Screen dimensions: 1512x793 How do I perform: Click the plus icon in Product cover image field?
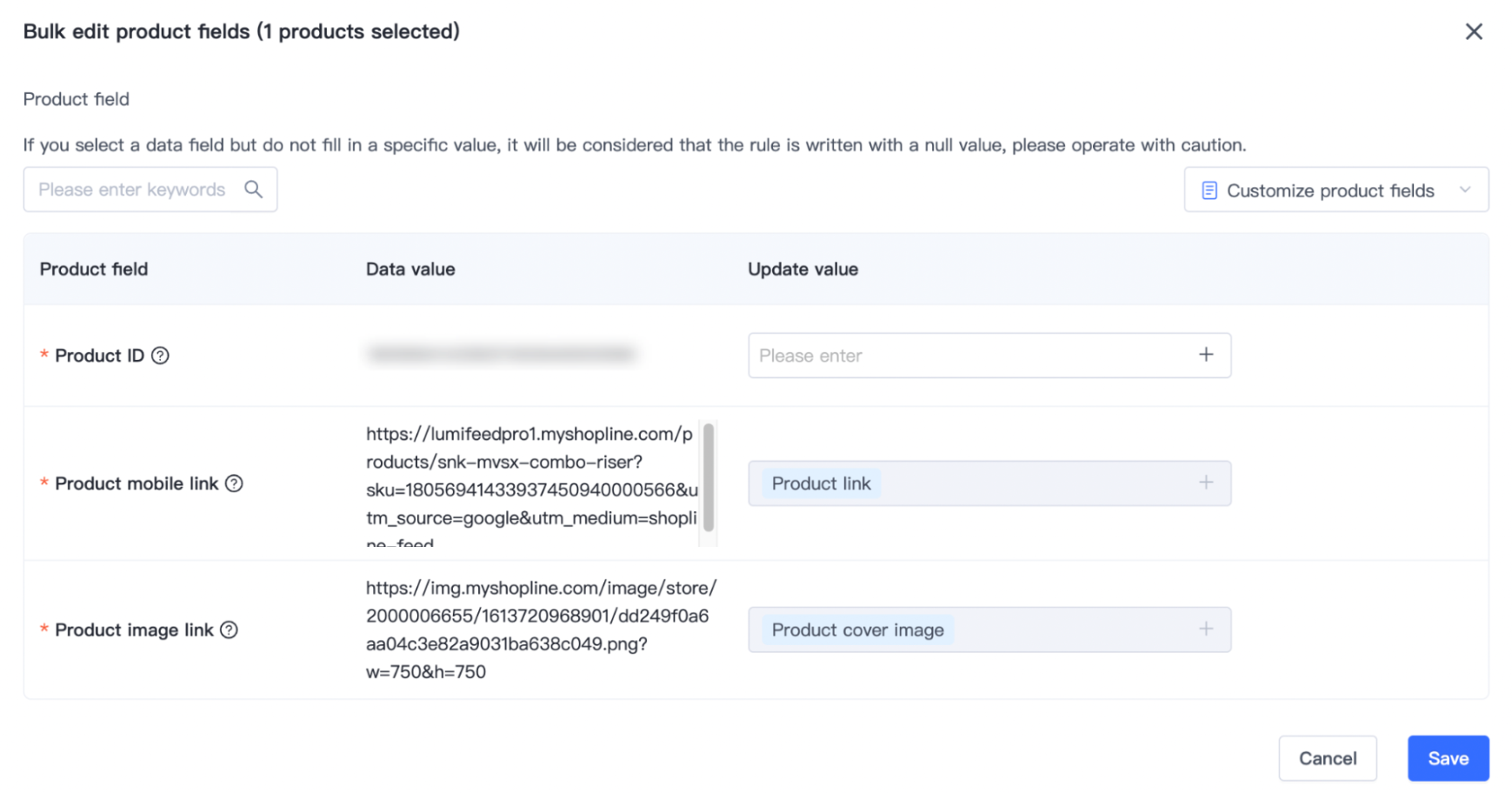tap(1206, 629)
